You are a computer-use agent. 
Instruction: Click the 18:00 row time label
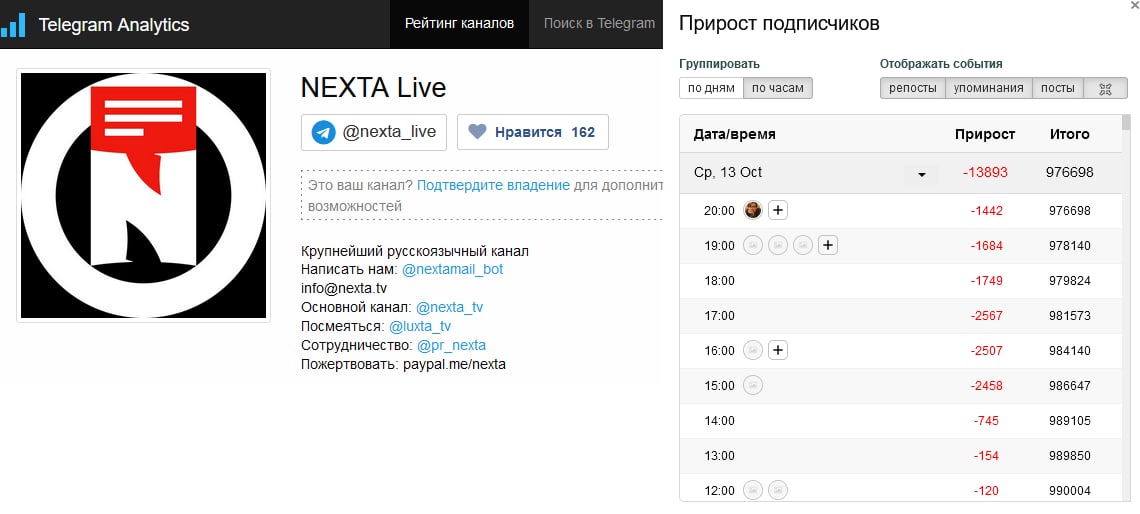click(x=719, y=281)
